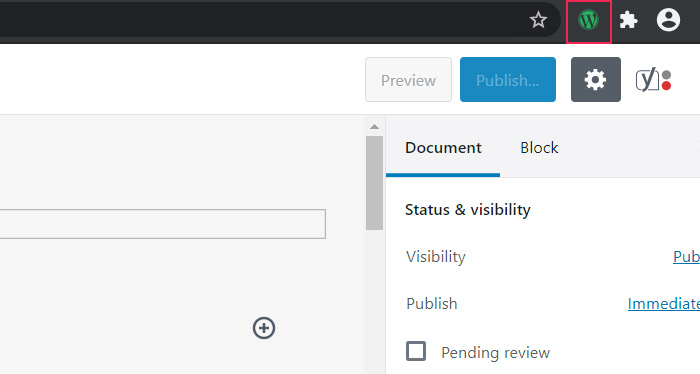700x374 pixels.
Task: Bookmark this page with the star
Action: point(538,20)
